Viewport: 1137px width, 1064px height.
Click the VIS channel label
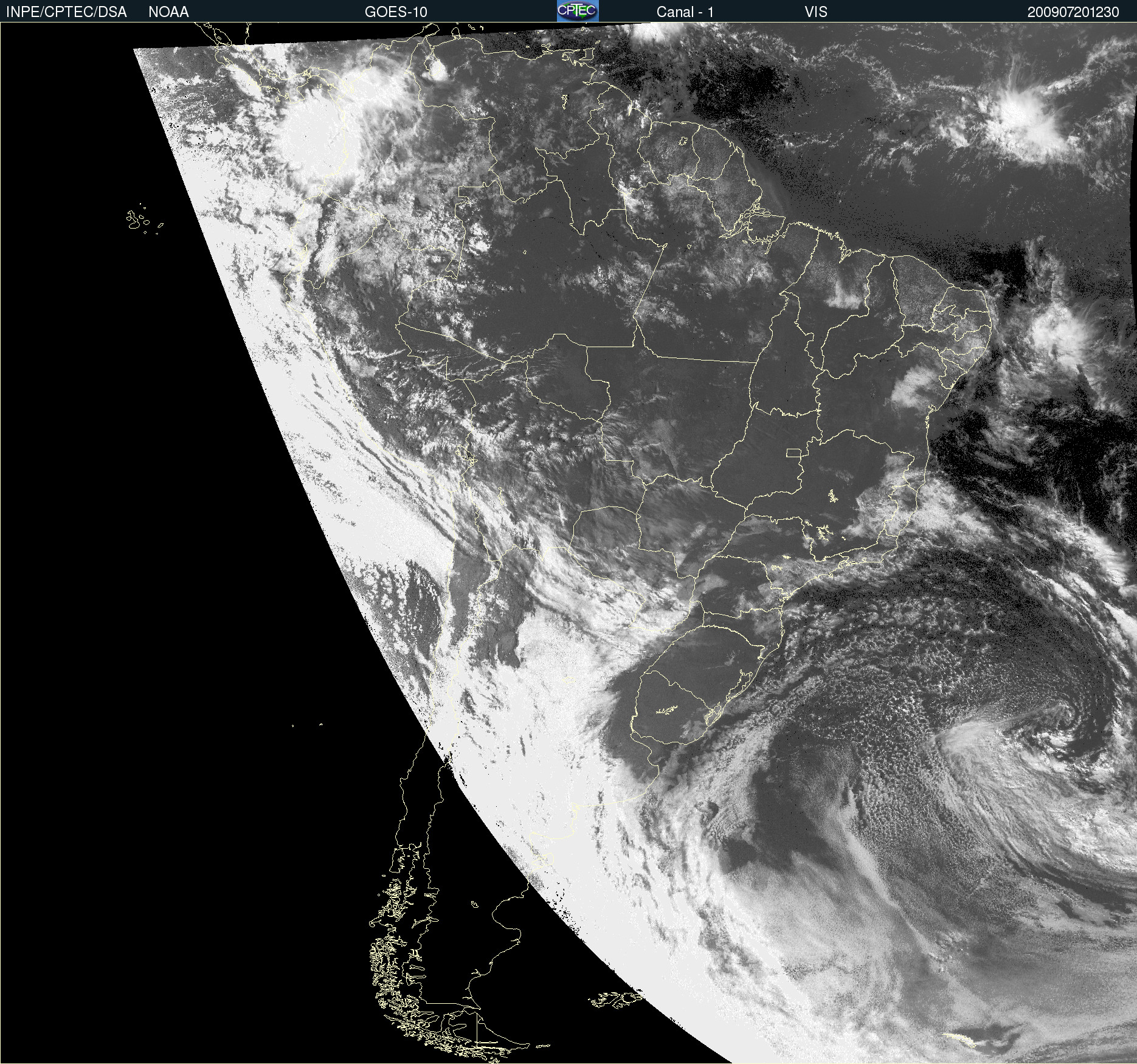pyautogui.click(x=816, y=12)
